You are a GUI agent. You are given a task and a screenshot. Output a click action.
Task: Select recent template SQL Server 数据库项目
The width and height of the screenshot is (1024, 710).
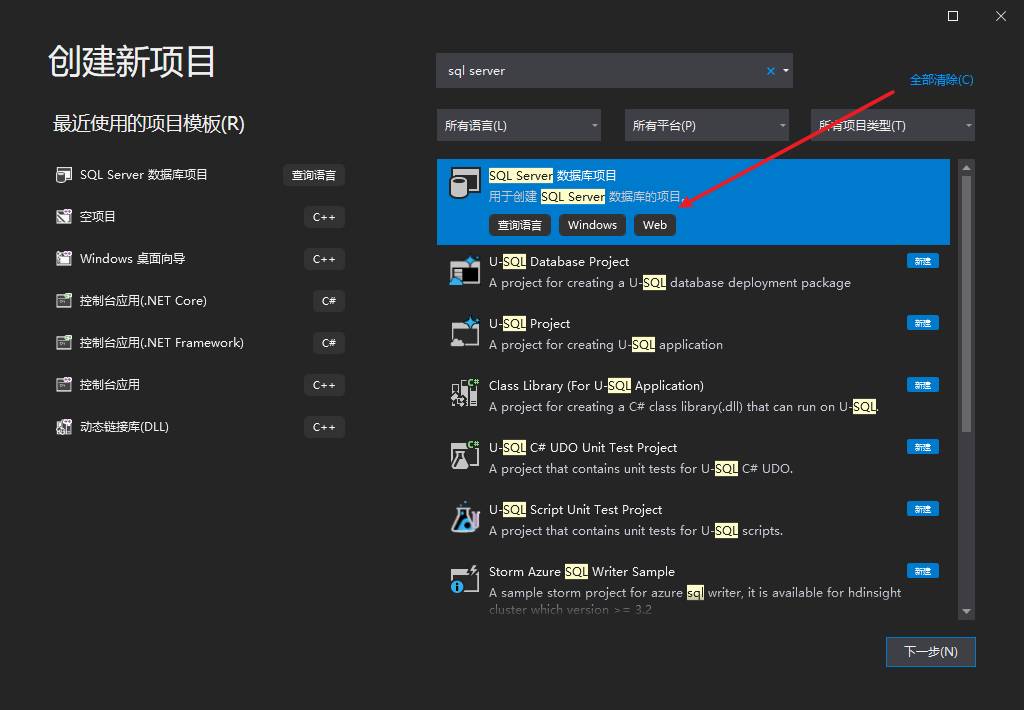point(144,175)
